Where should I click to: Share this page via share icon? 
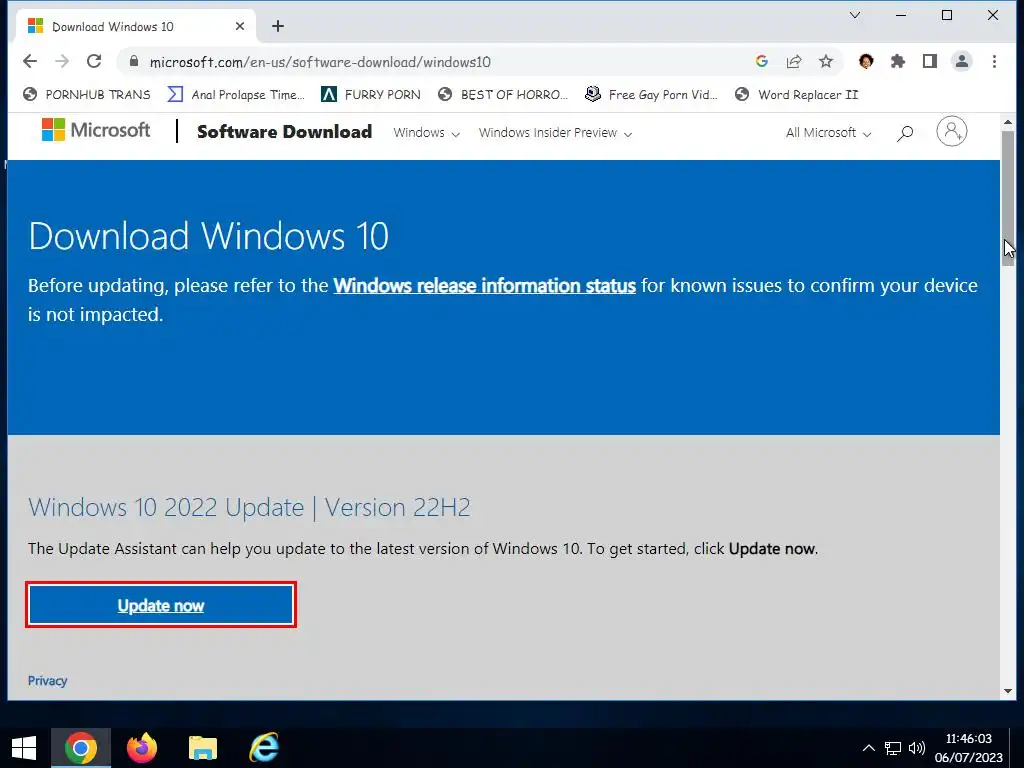coord(793,61)
